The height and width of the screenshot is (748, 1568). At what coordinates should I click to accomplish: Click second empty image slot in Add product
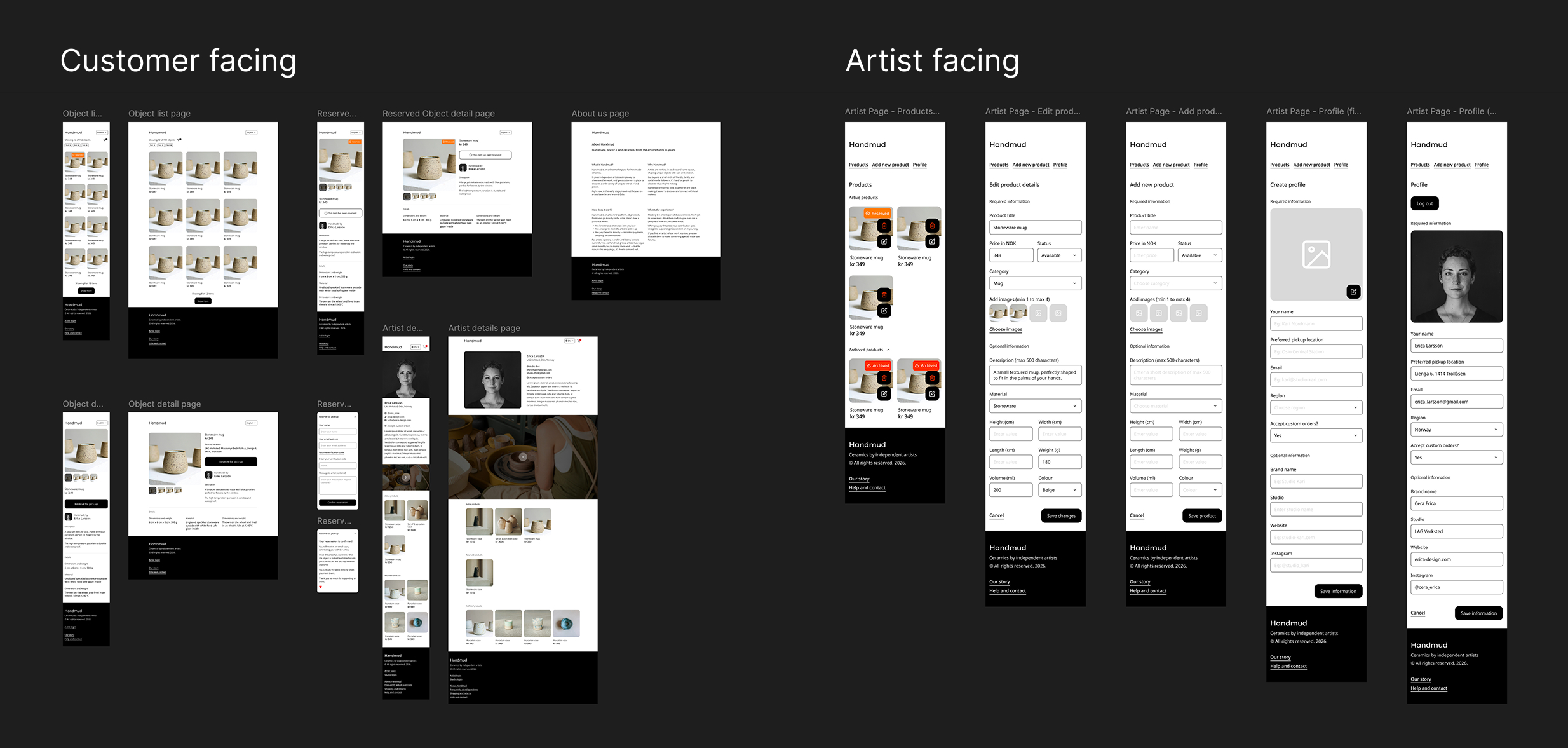point(1159,313)
